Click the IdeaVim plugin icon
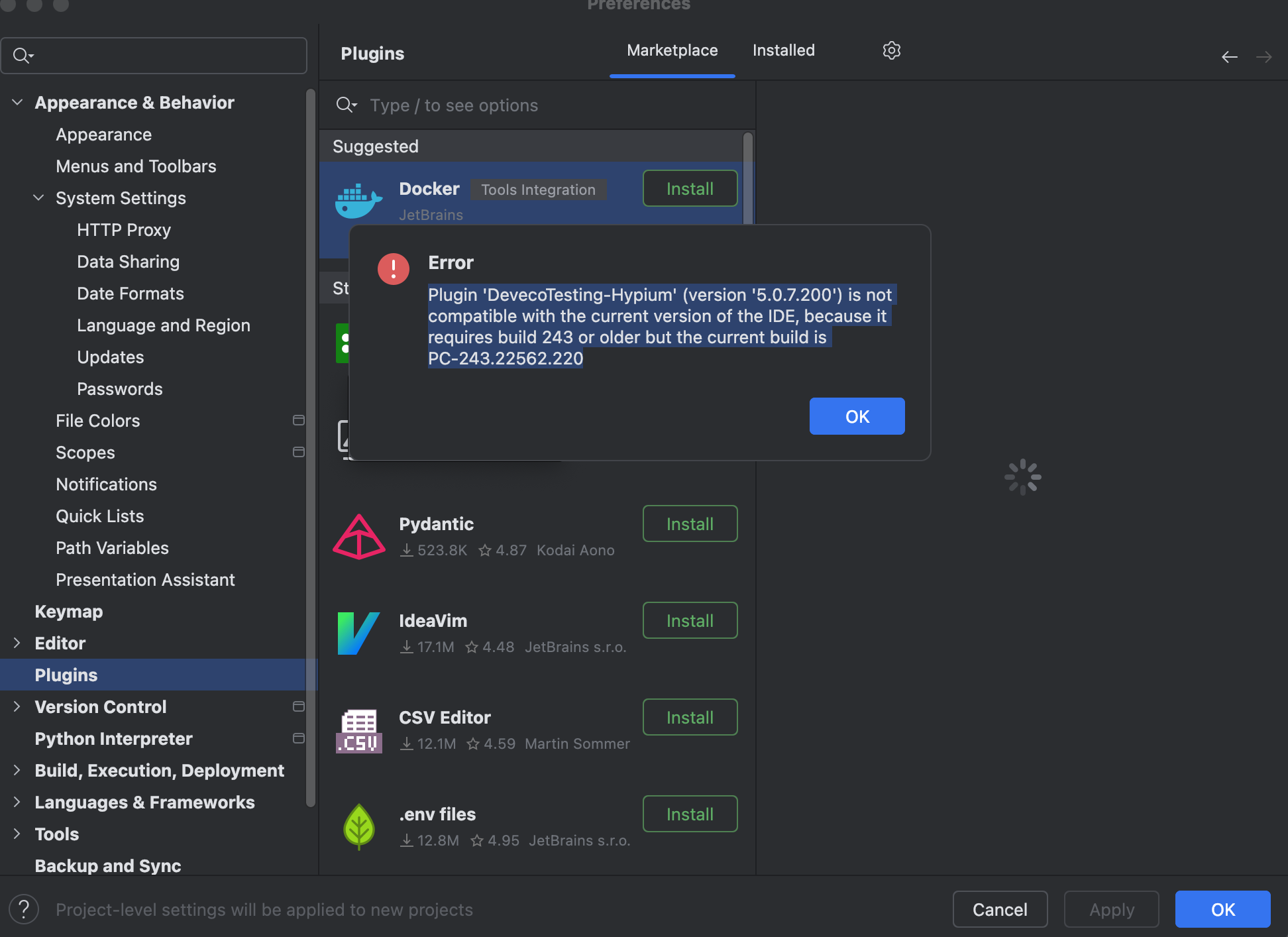Viewport: 1288px width, 937px height. coord(358,633)
